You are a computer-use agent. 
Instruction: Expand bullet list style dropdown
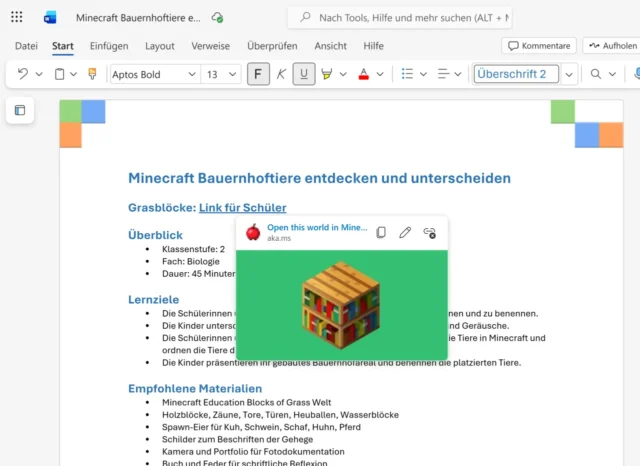(x=423, y=74)
